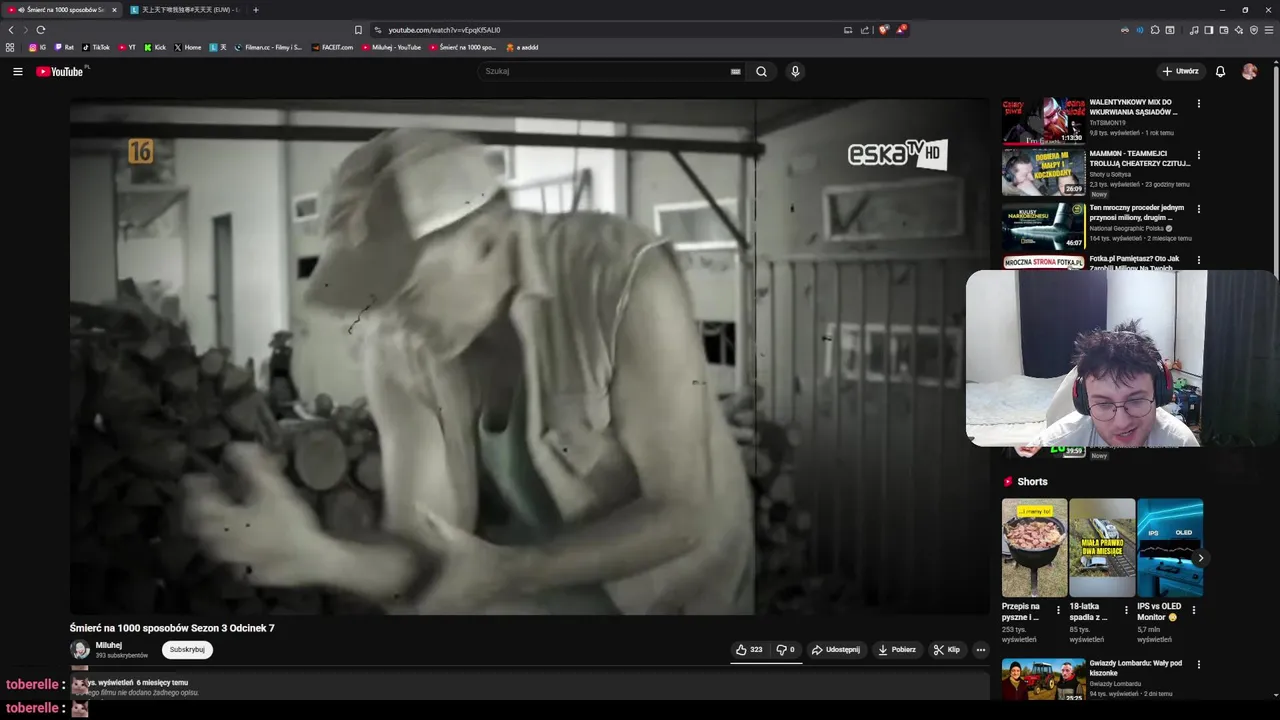The width and height of the screenshot is (1280, 720).
Task: Open the apps grid icon in bookmarks bar
Action: (10, 47)
